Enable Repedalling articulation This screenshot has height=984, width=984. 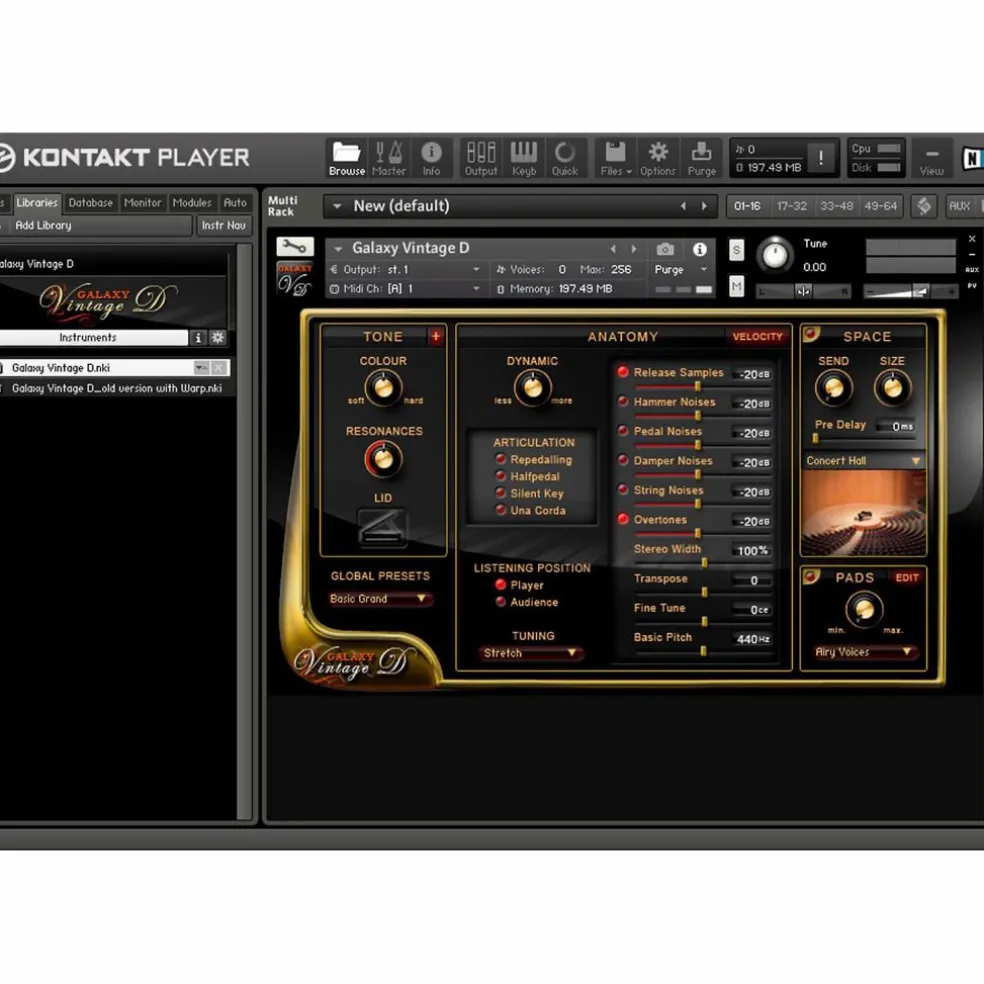pyautogui.click(x=501, y=459)
